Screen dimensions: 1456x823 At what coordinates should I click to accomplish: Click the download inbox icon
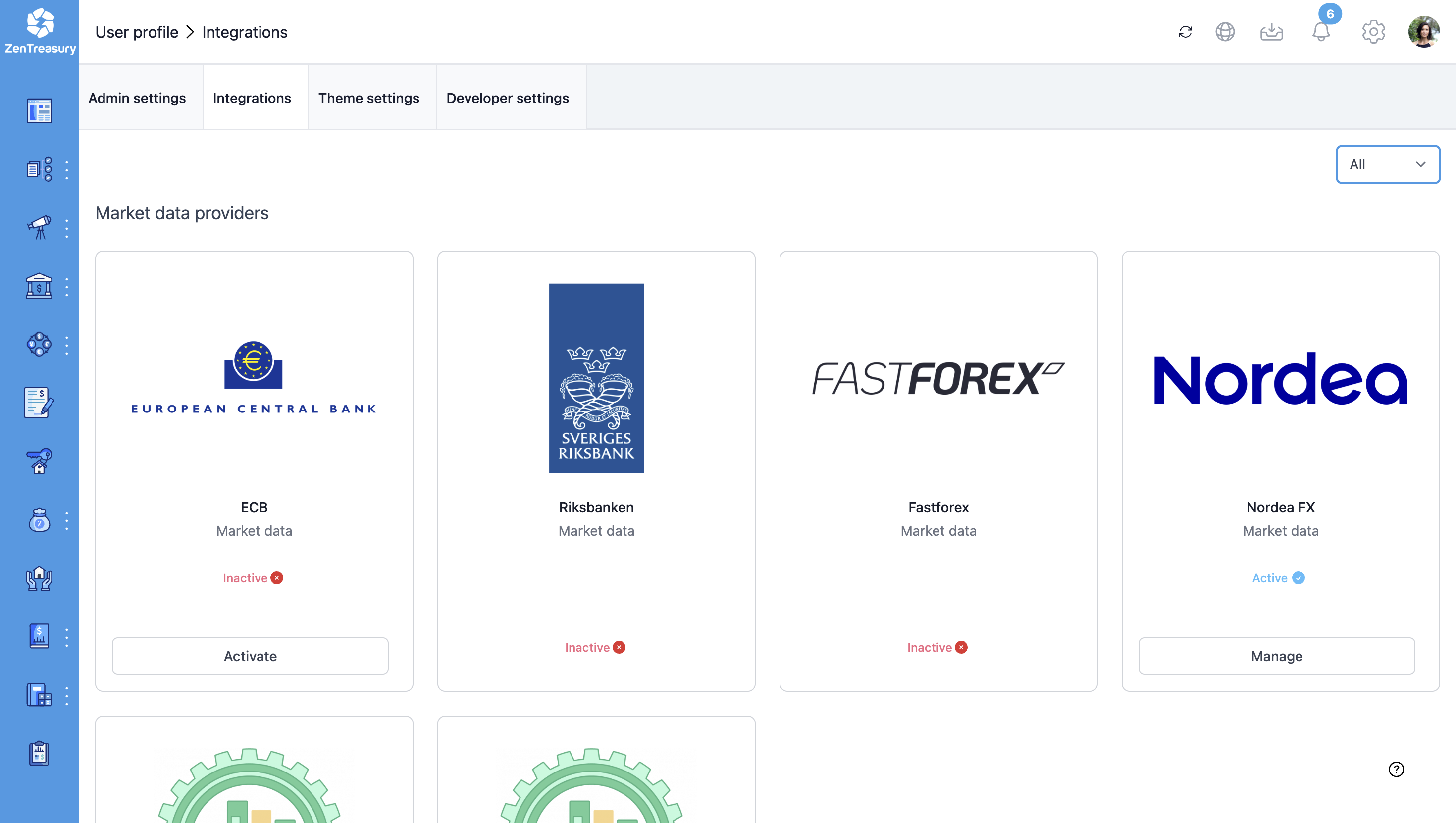1271,32
